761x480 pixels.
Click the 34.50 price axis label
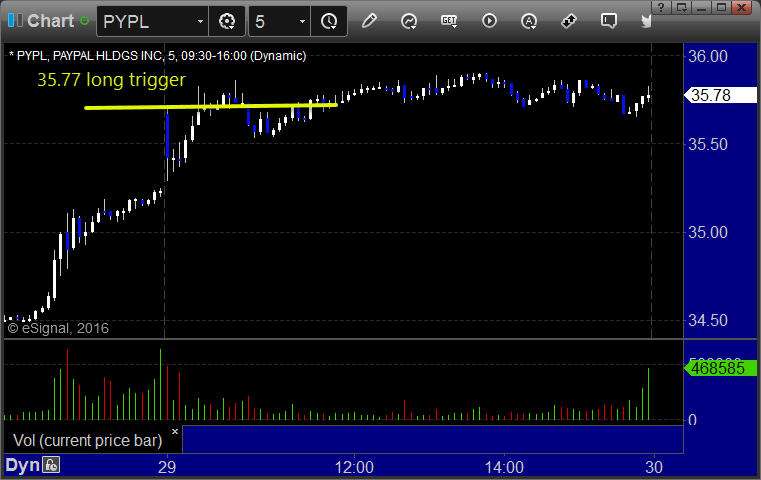click(x=708, y=320)
